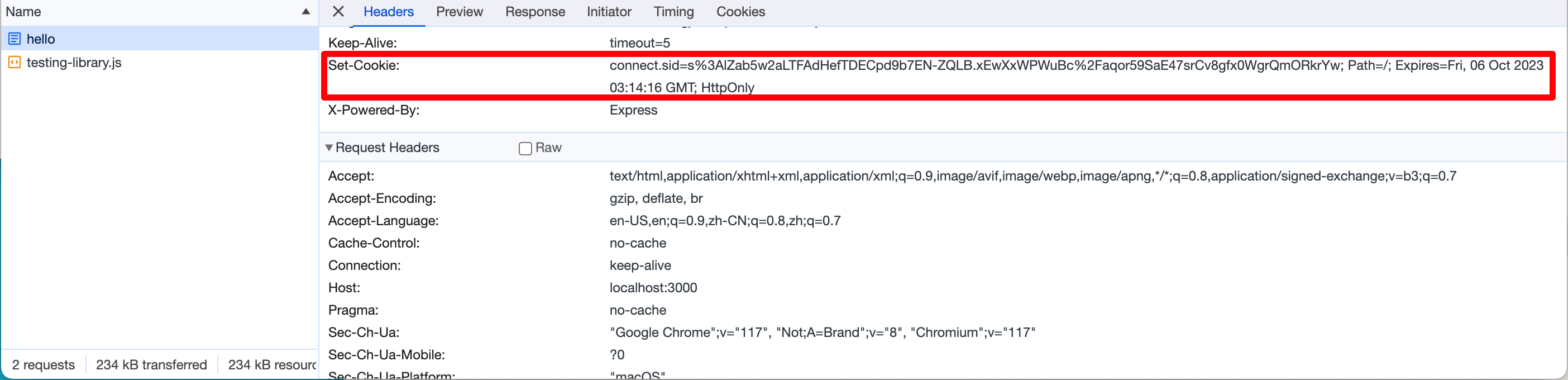This screenshot has width=1568, height=380.
Task: Click the script icon beside testing-library.js
Action: tap(15, 62)
